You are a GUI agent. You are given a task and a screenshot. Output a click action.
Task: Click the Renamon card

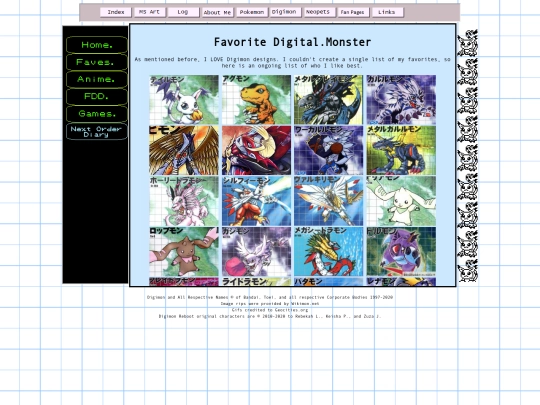pos(401,281)
